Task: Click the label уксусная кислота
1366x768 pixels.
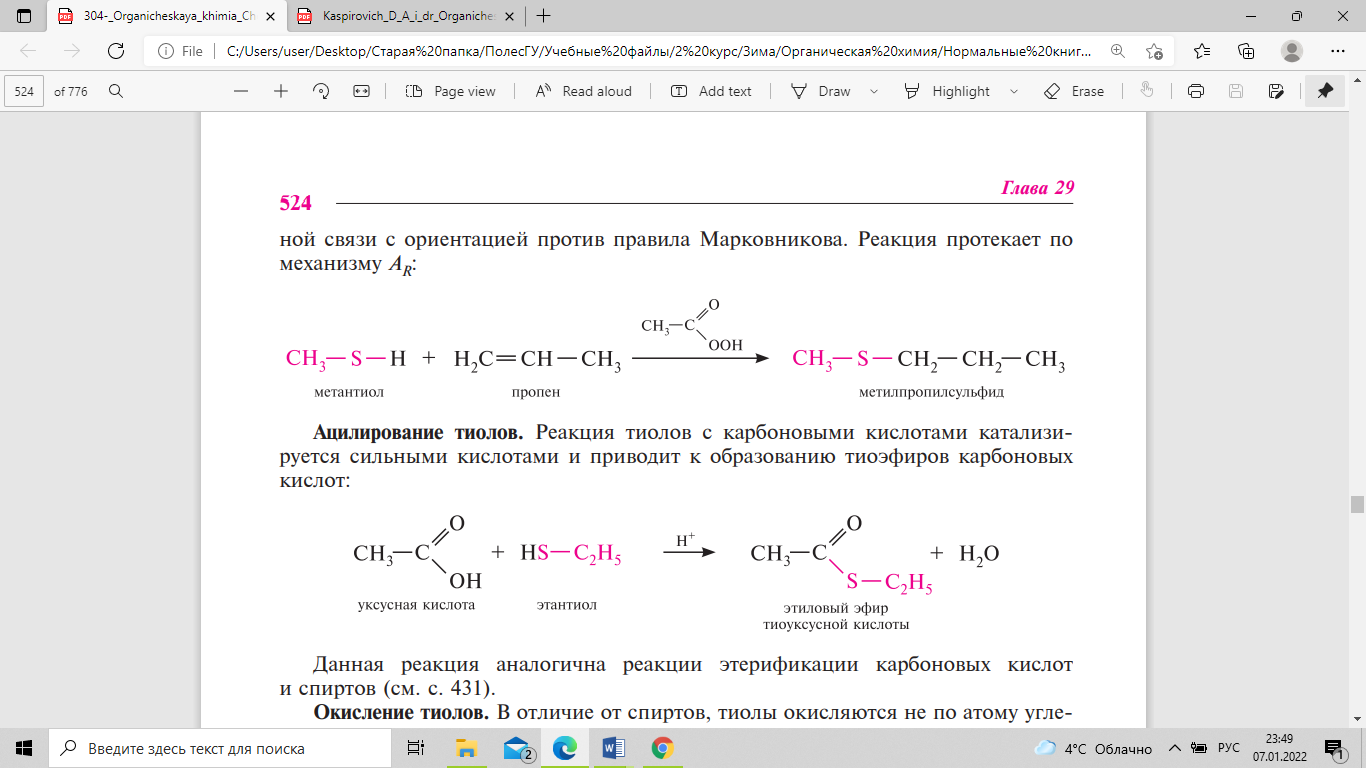Action: coord(416,605)
